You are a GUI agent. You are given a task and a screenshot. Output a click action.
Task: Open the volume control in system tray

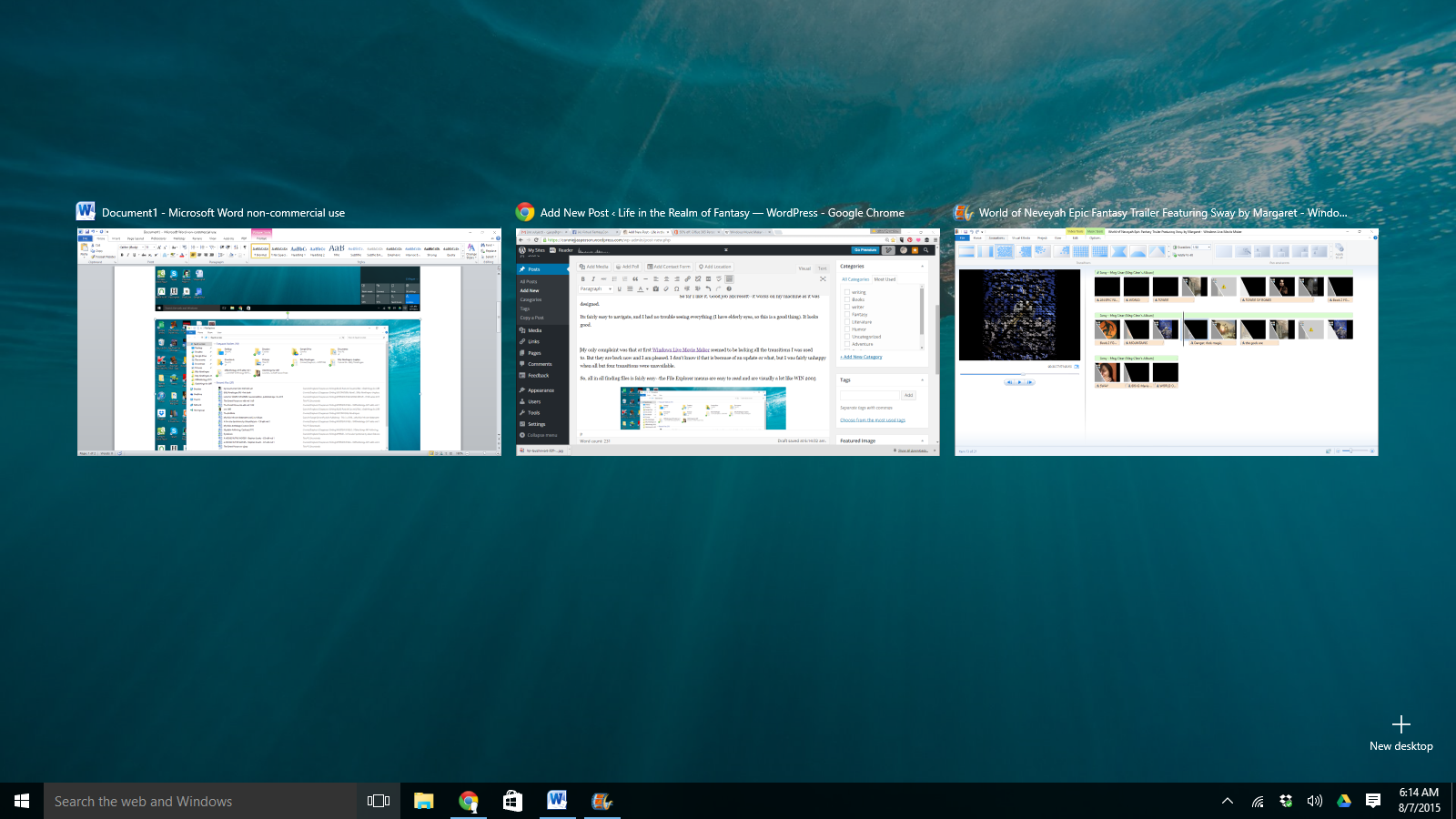[1315, 801]
